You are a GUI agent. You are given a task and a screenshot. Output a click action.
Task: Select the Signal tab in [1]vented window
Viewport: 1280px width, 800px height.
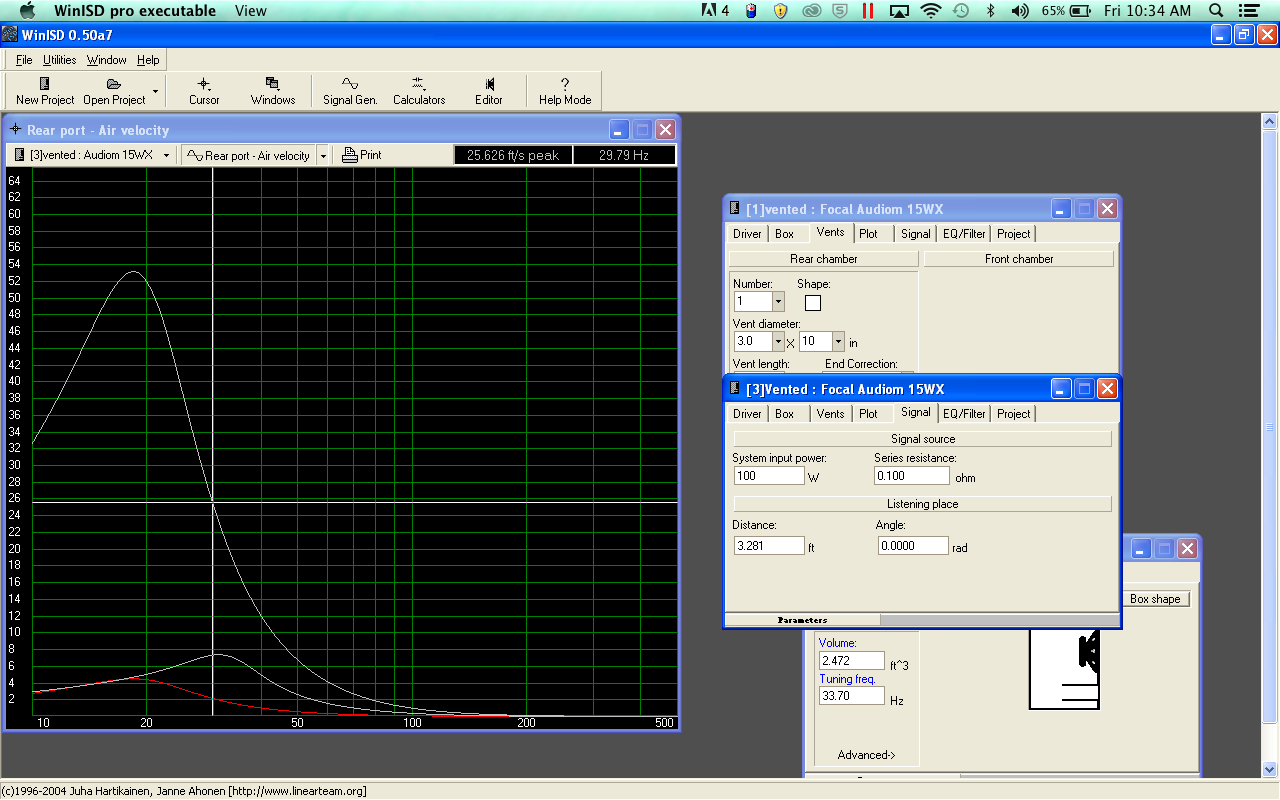coord(915,233)
